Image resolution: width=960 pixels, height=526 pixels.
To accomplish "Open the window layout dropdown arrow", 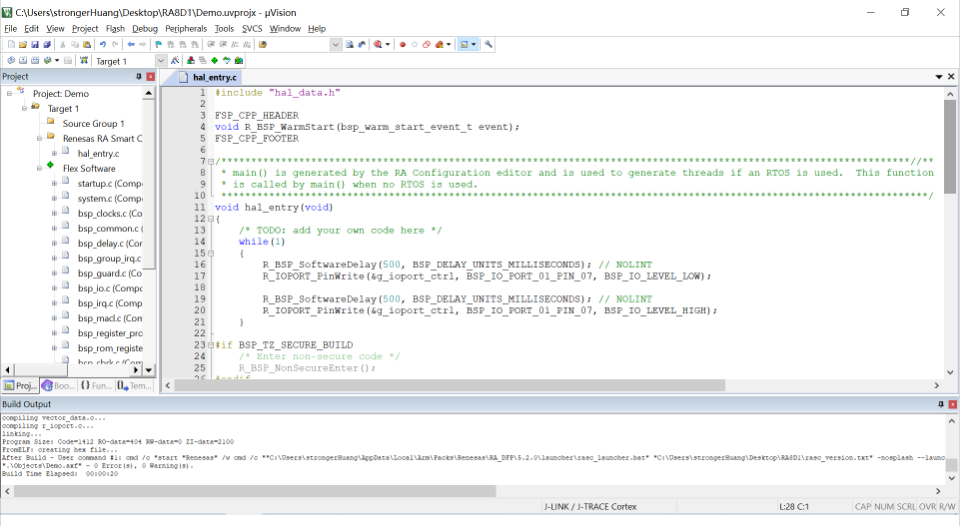I will tap(473, 44).
